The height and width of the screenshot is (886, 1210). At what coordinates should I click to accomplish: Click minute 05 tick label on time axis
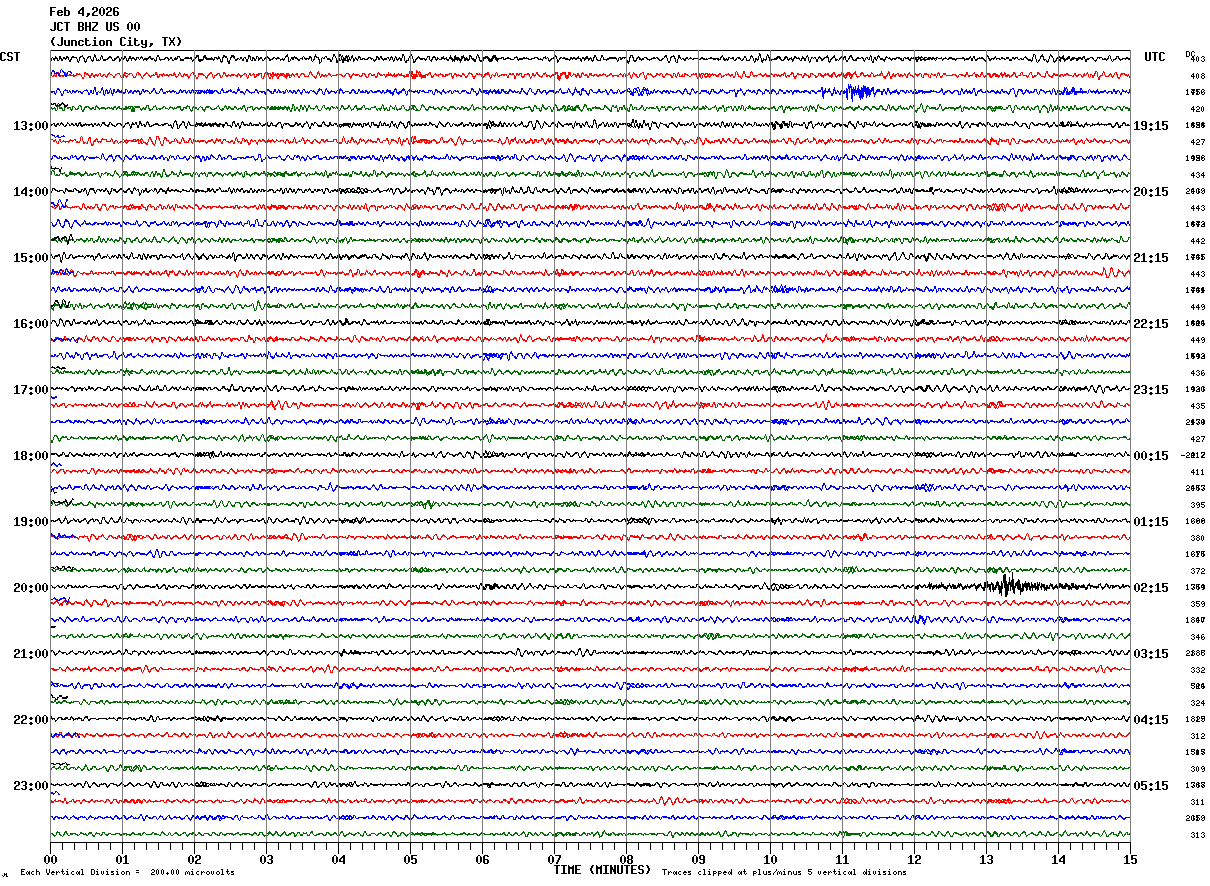tap(410, 859)
